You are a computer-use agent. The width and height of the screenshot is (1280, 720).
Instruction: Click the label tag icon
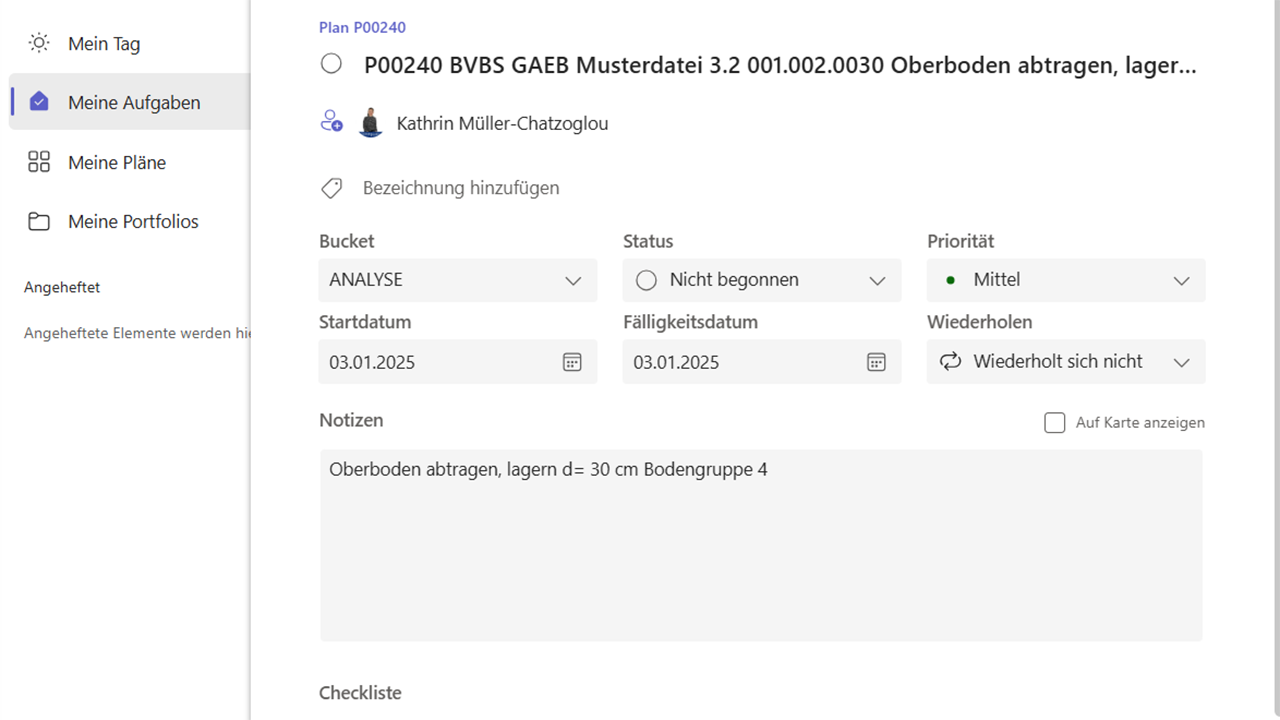(331, 188)
